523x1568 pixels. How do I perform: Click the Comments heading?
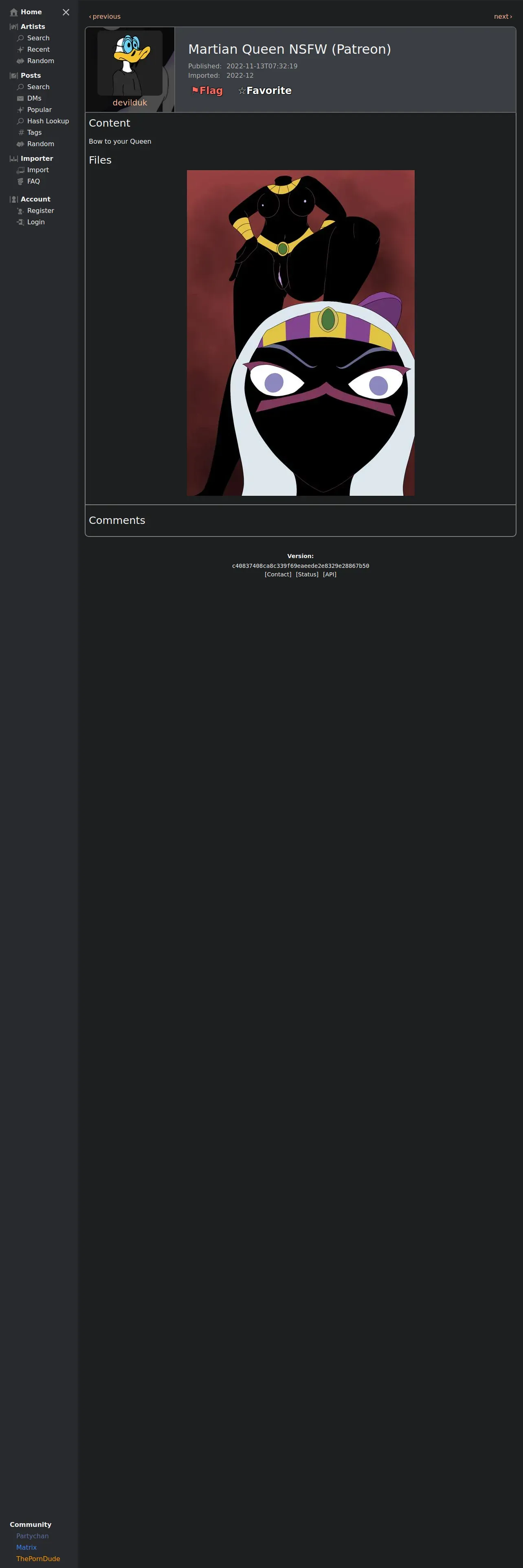coord(117,521)
